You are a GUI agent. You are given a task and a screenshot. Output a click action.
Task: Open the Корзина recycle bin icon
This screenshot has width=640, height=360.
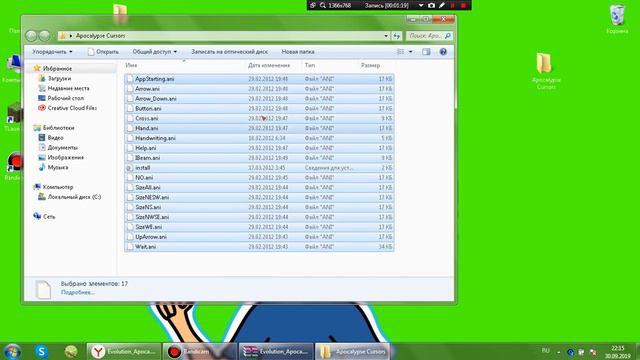pos(617,19)
